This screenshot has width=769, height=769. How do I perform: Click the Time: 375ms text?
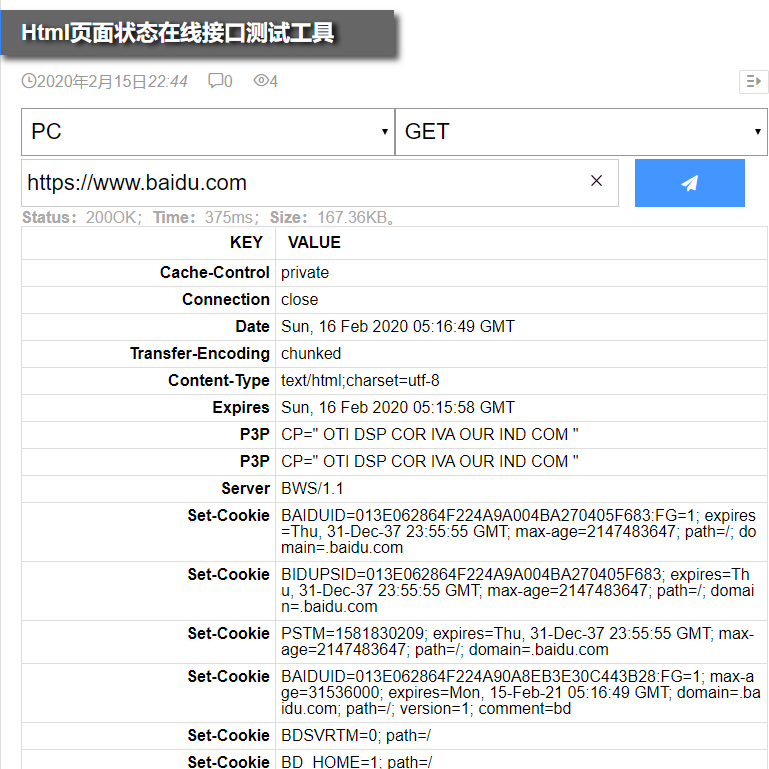(205, 217)
